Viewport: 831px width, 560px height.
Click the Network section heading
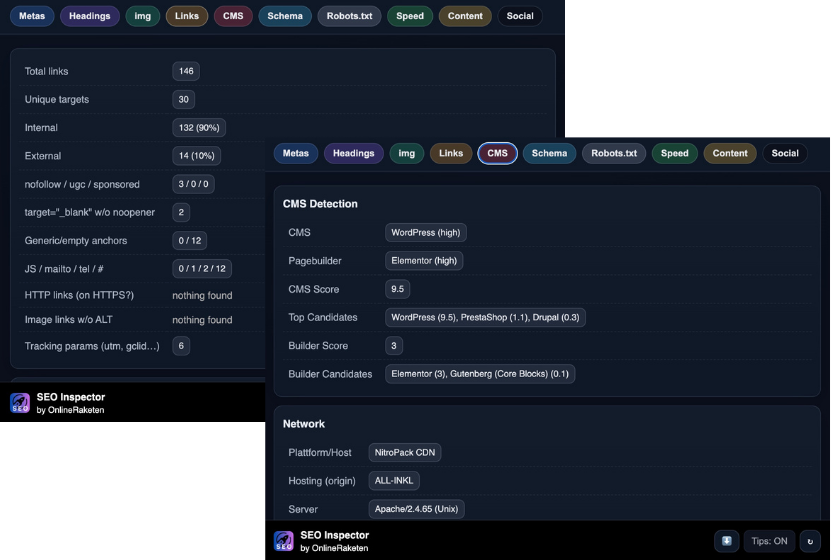304,424
